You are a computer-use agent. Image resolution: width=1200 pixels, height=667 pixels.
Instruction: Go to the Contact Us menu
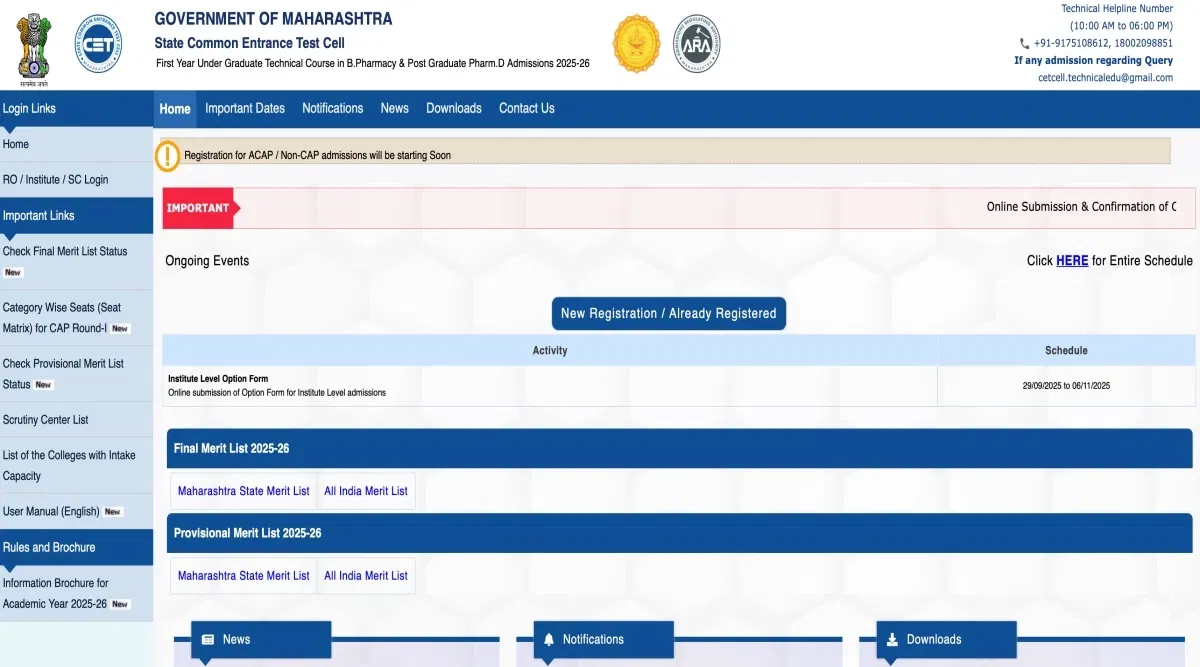click(x=526, y=108)
